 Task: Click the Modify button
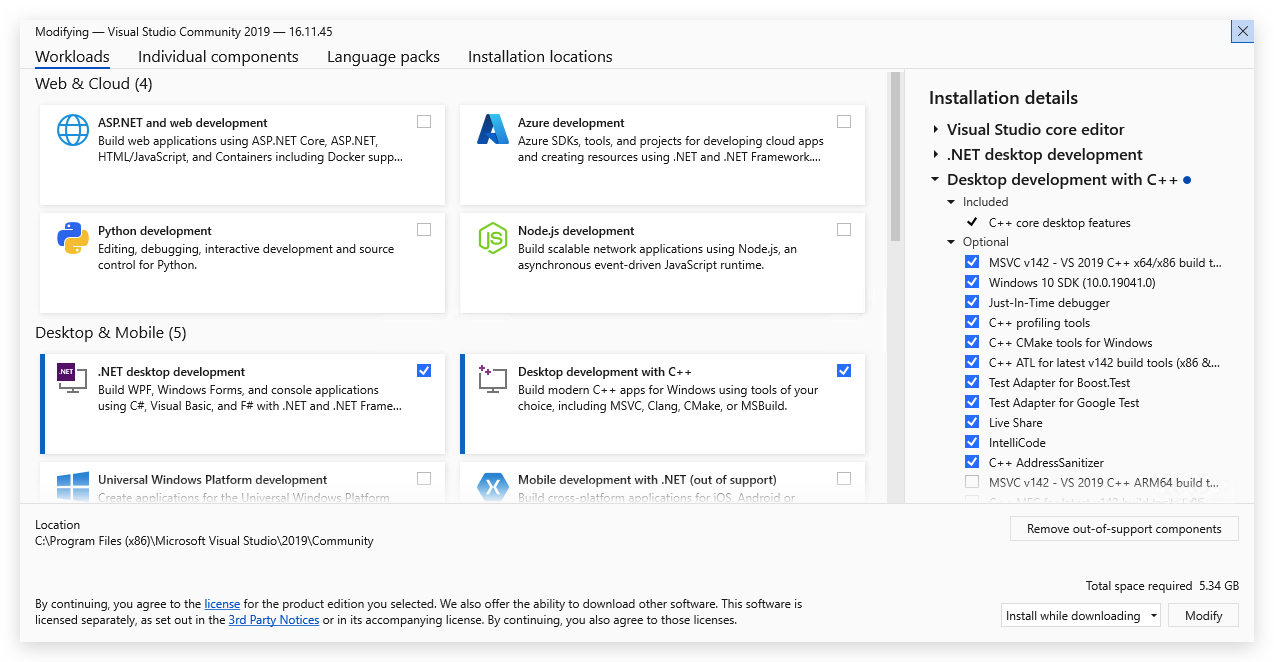point(1204,616)
